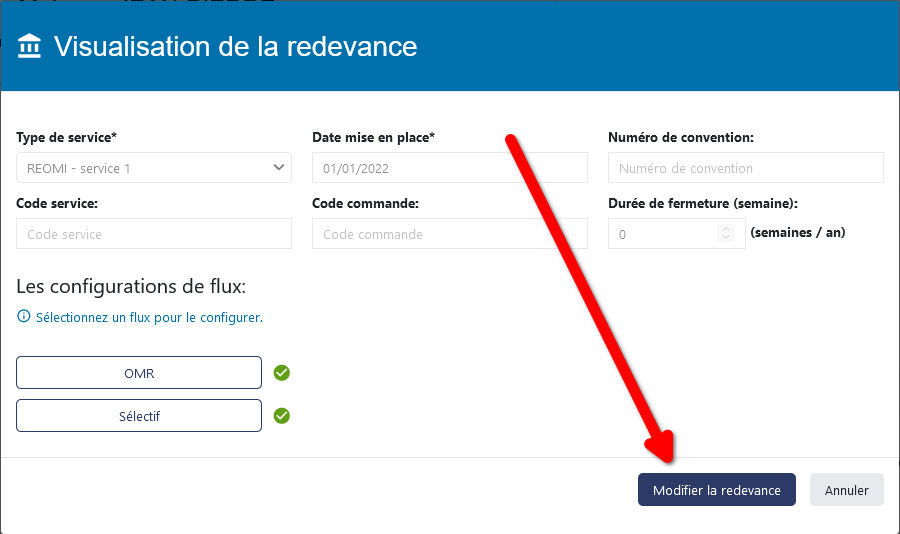Click the green checkmark next to OMR
This screenshot has height=534, width=900.
282,373
